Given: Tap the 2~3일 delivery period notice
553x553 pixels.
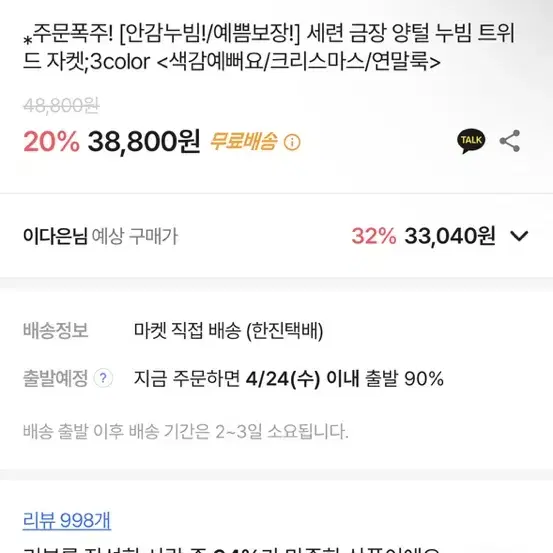Looking at the screenshot, I should (x=186, y=432).
